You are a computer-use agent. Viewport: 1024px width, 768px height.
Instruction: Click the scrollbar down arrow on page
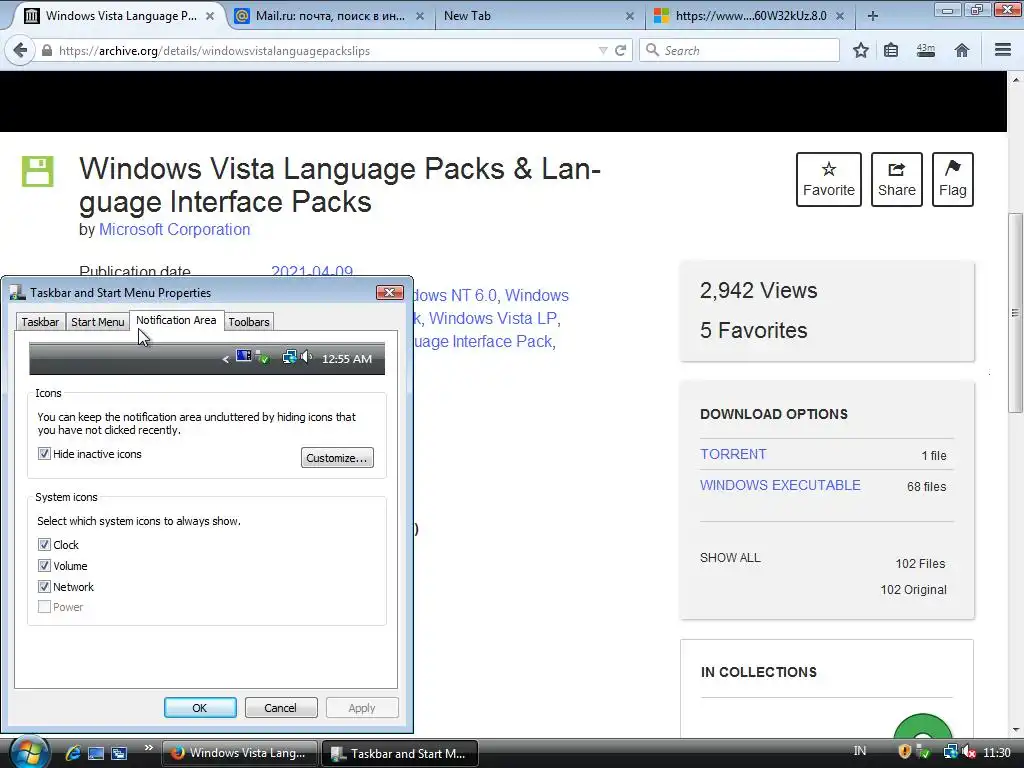coord(1015,729)
